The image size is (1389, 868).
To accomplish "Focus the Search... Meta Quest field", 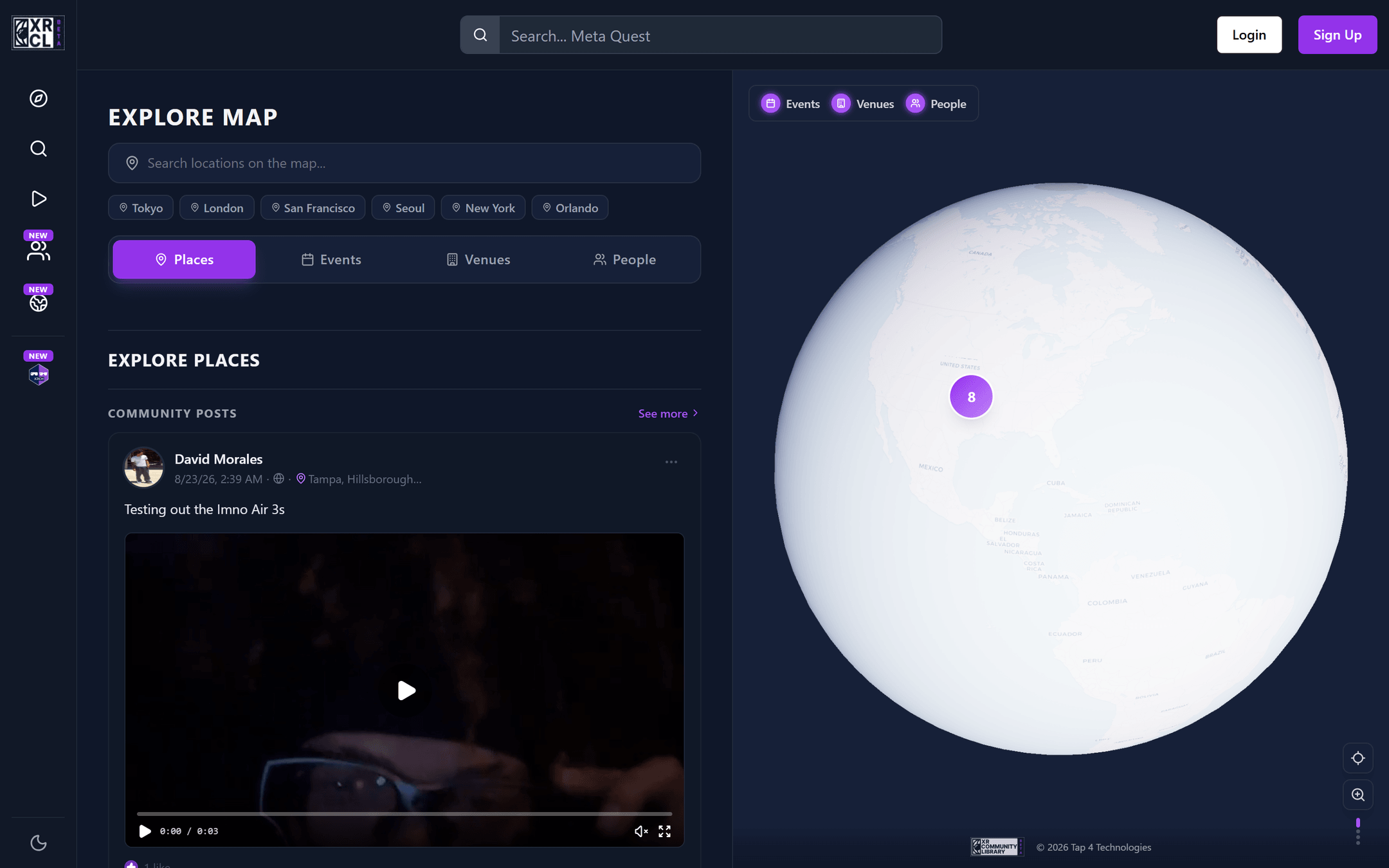I will pyautogui.click(x=720, y=35).
